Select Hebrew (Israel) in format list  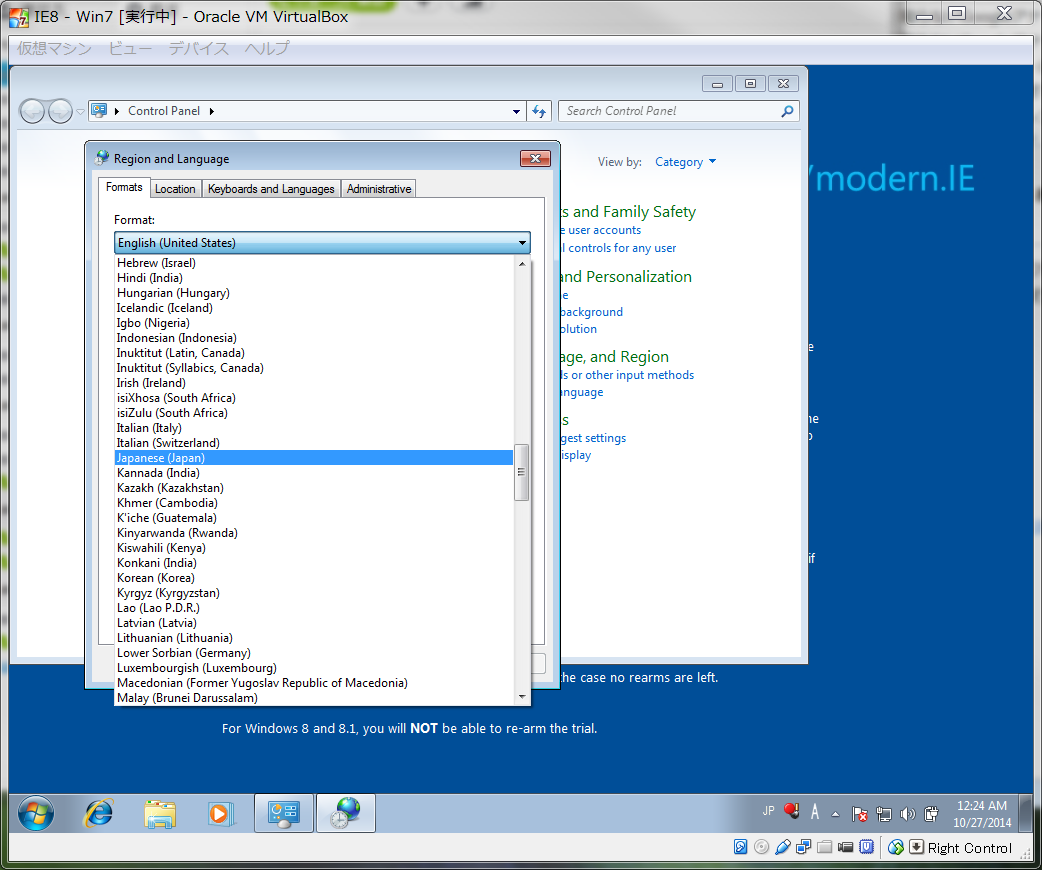pyautogui.click(x=314, y=263)
